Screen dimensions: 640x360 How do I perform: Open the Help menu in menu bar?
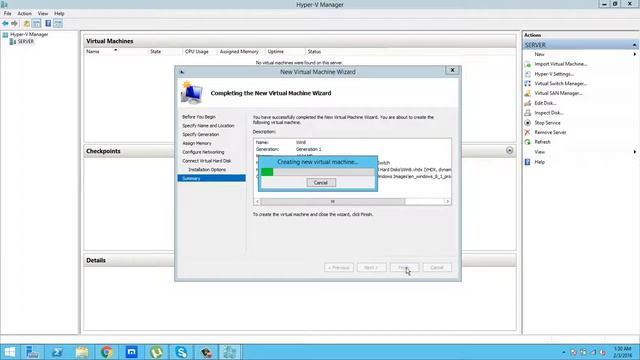[x=59, y=13]
